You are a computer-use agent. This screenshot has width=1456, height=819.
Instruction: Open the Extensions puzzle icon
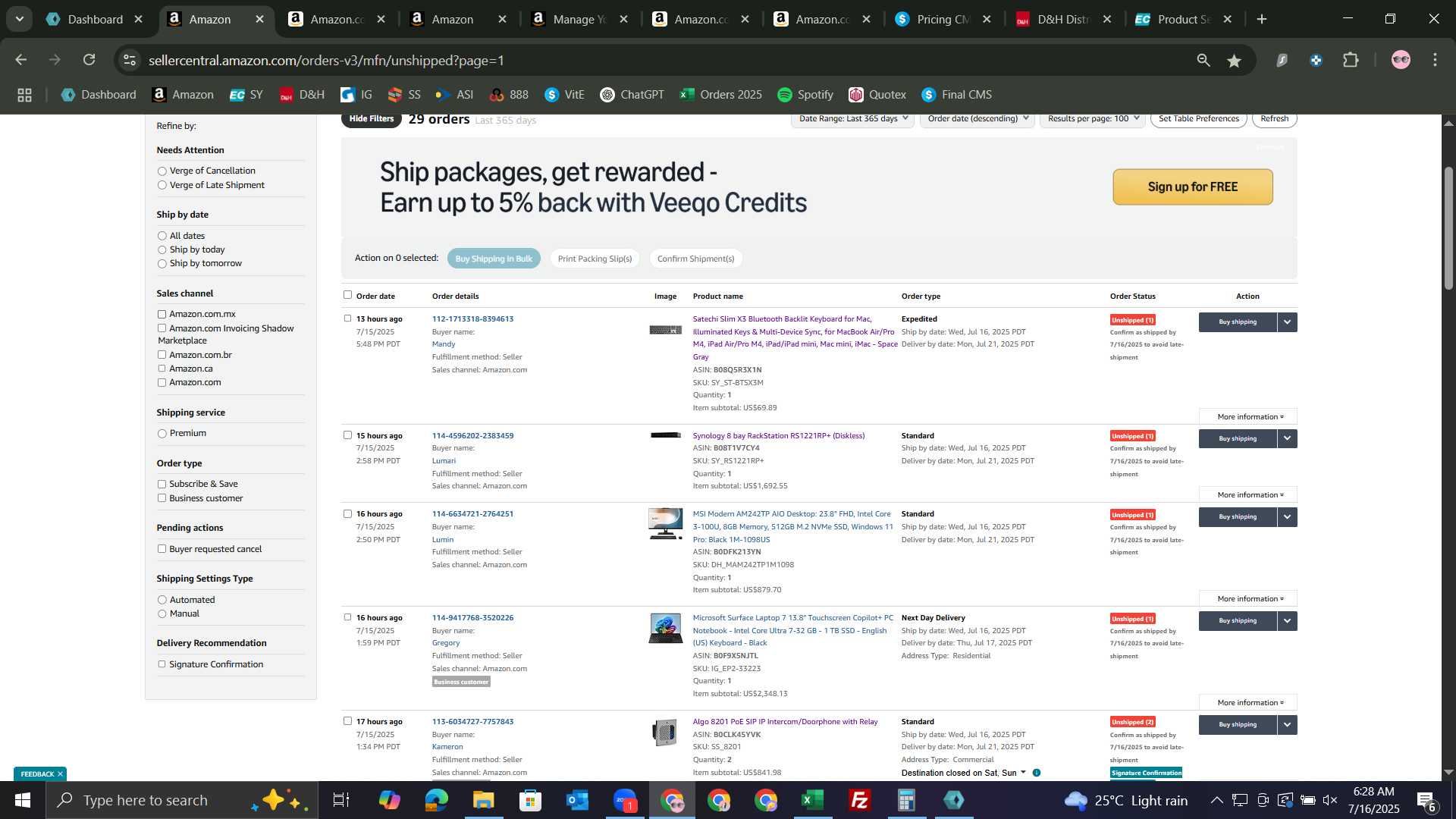click(x=1351, y=60)
